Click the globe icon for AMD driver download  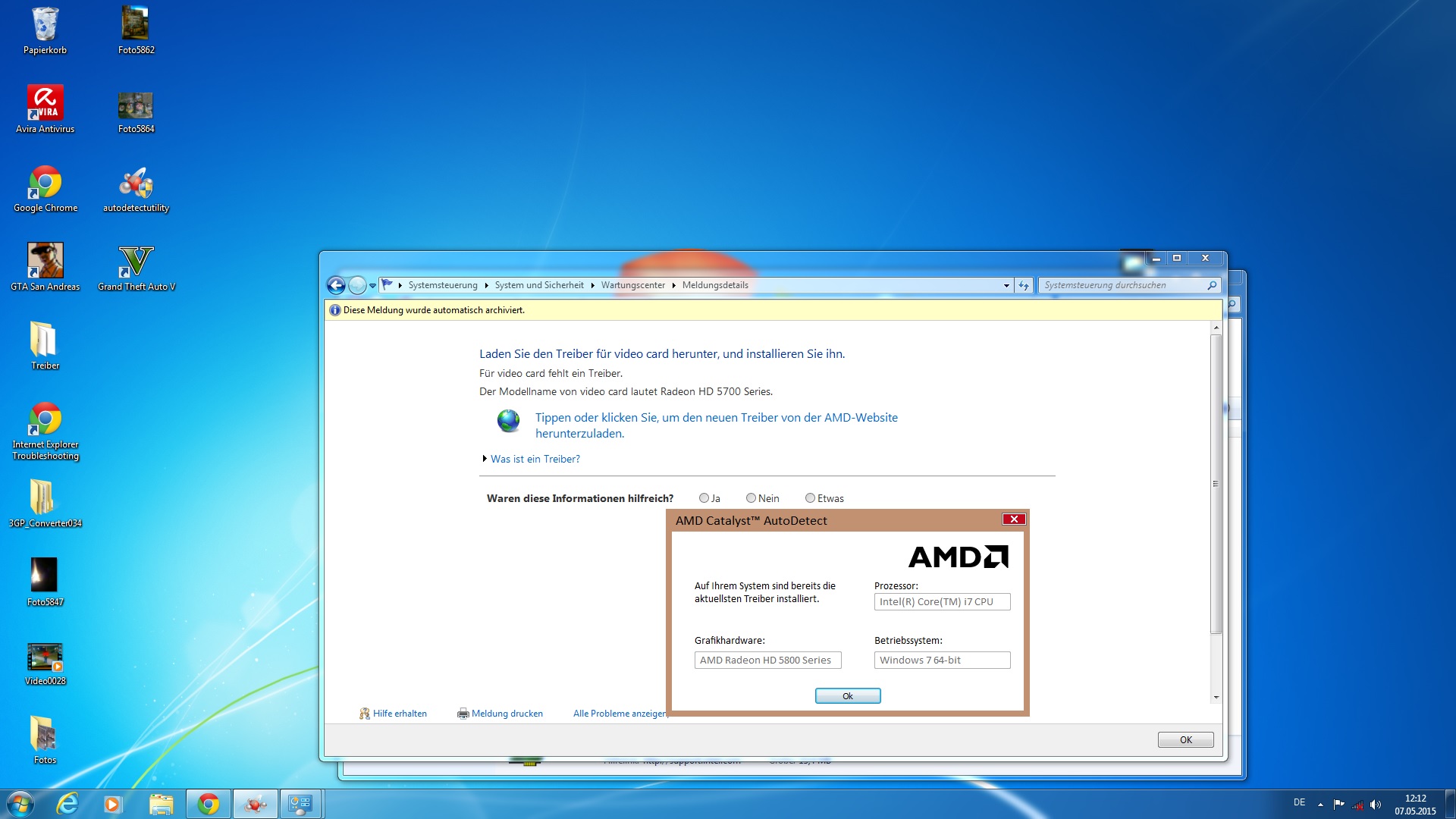[x=508, y=420]
